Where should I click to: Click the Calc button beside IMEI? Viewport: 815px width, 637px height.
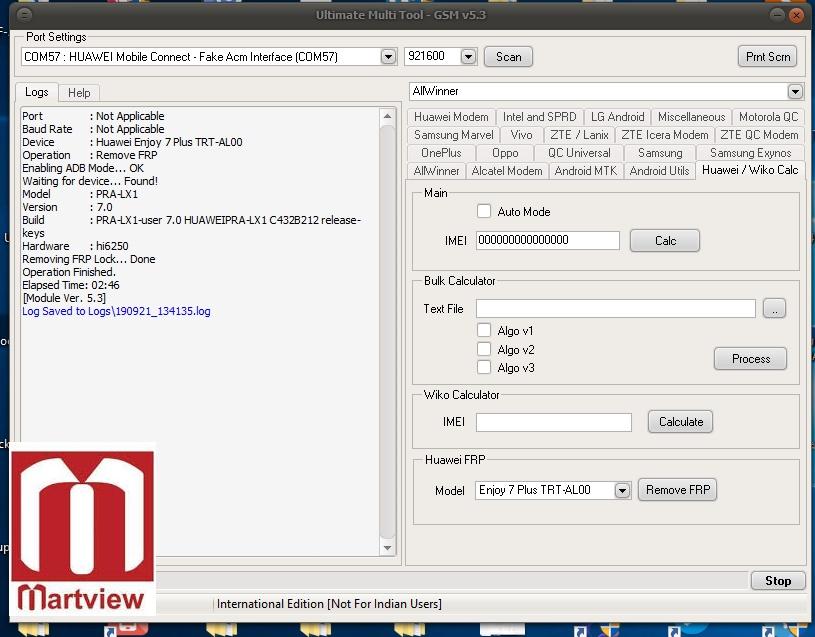click(x=665, y=241)
